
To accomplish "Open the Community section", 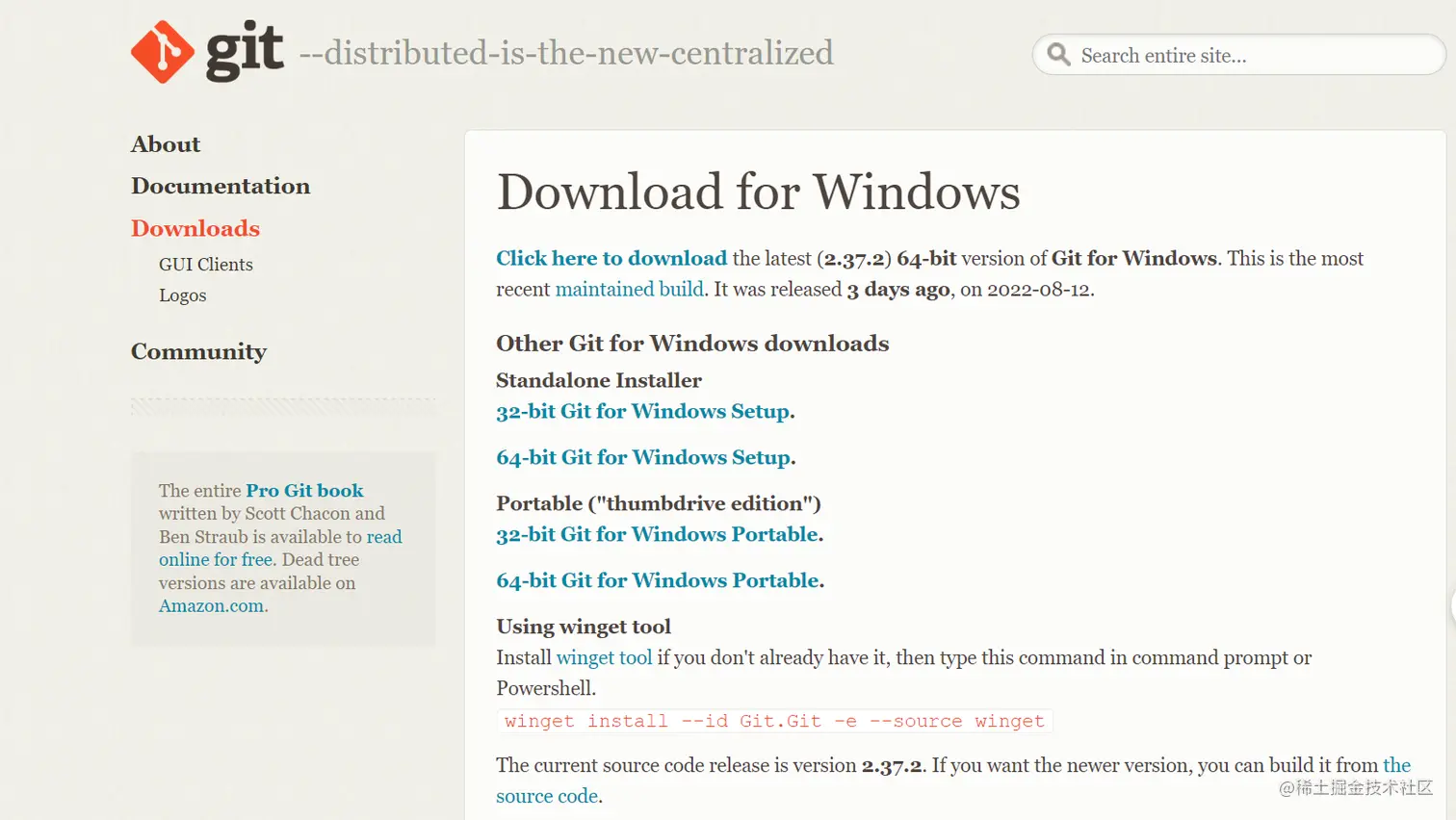I will pos(198,352).
